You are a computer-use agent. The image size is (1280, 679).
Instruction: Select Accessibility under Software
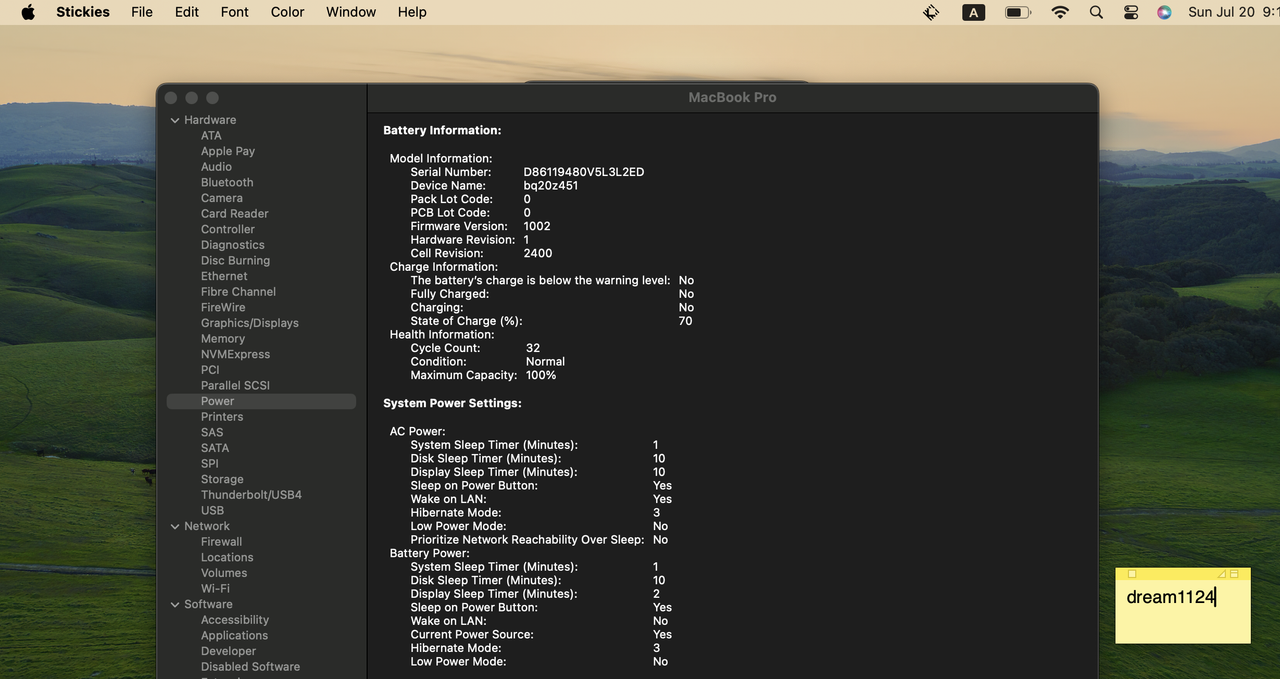click(x=235, y=620)
